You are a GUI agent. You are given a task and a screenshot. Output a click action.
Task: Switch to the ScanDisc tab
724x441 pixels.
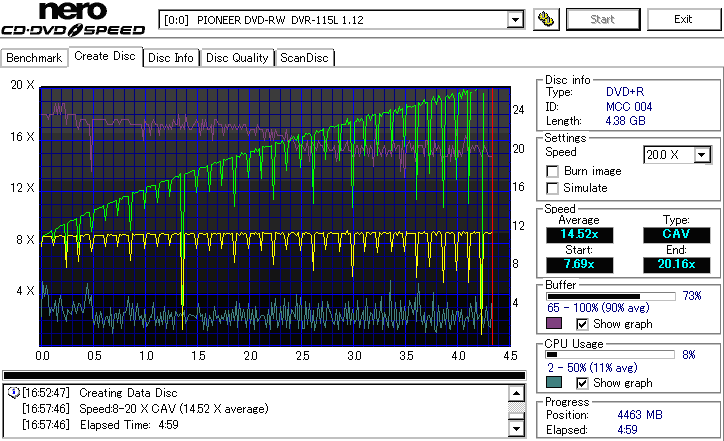[x=304, y=58]
